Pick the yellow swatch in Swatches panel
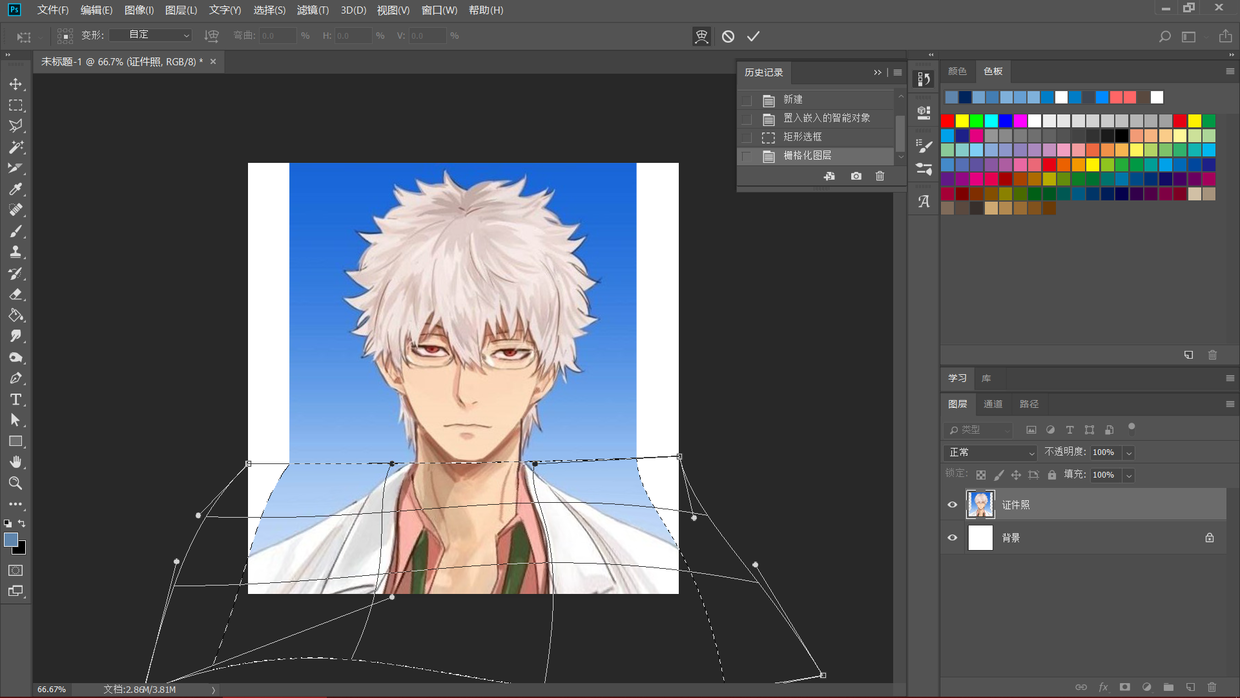1240x698 pixels. tap(962, 121)
